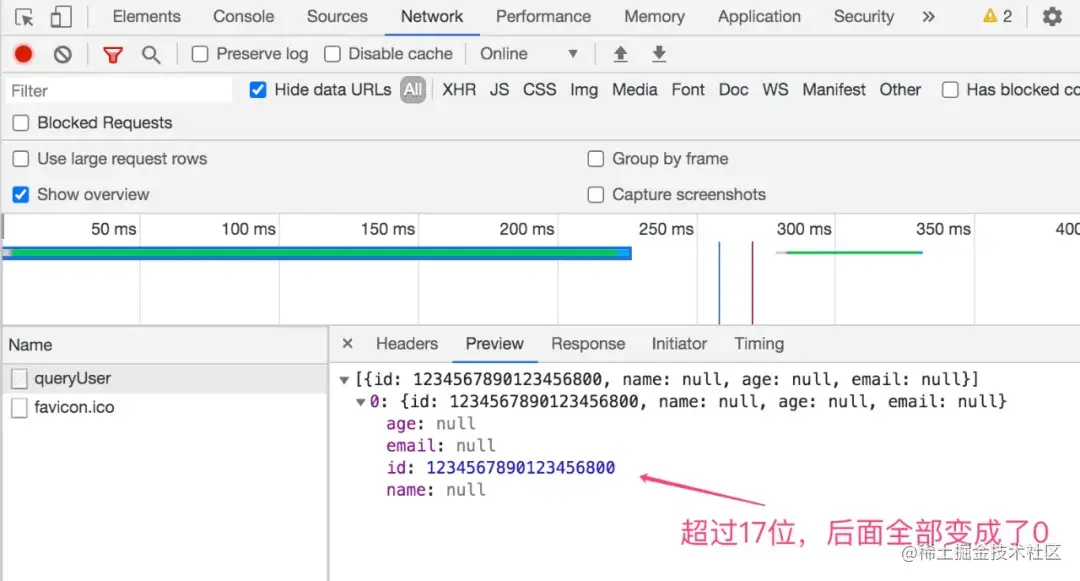
Task: Click the short green overview bar
Action: (x=849, y=253)
